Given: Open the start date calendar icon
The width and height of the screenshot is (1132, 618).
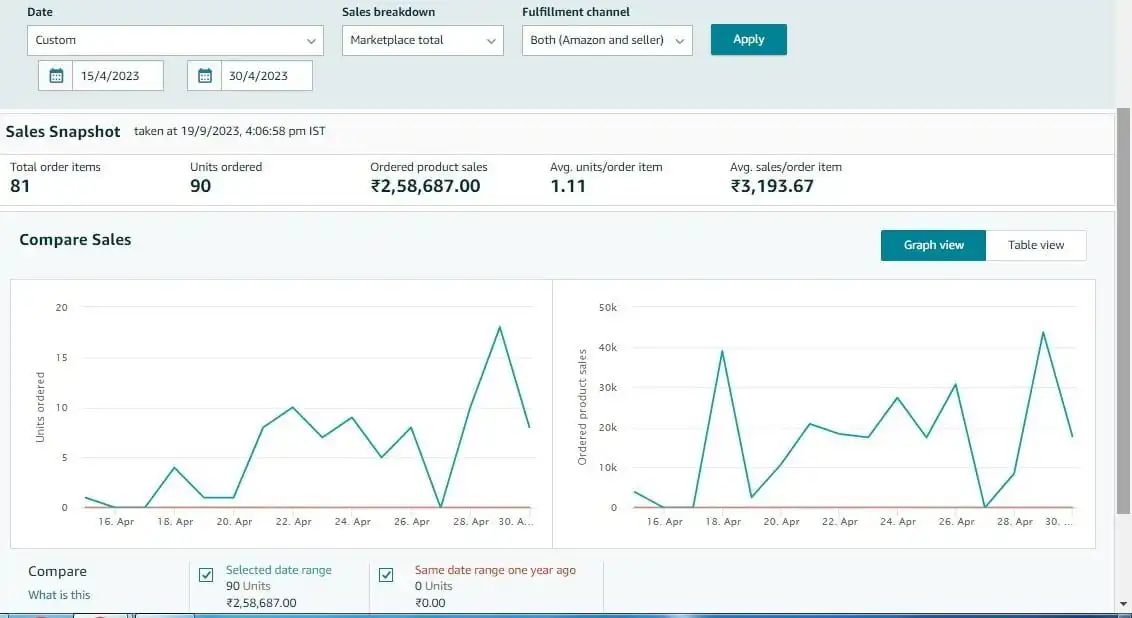Looking at the screenshot, I should [56, 76].
